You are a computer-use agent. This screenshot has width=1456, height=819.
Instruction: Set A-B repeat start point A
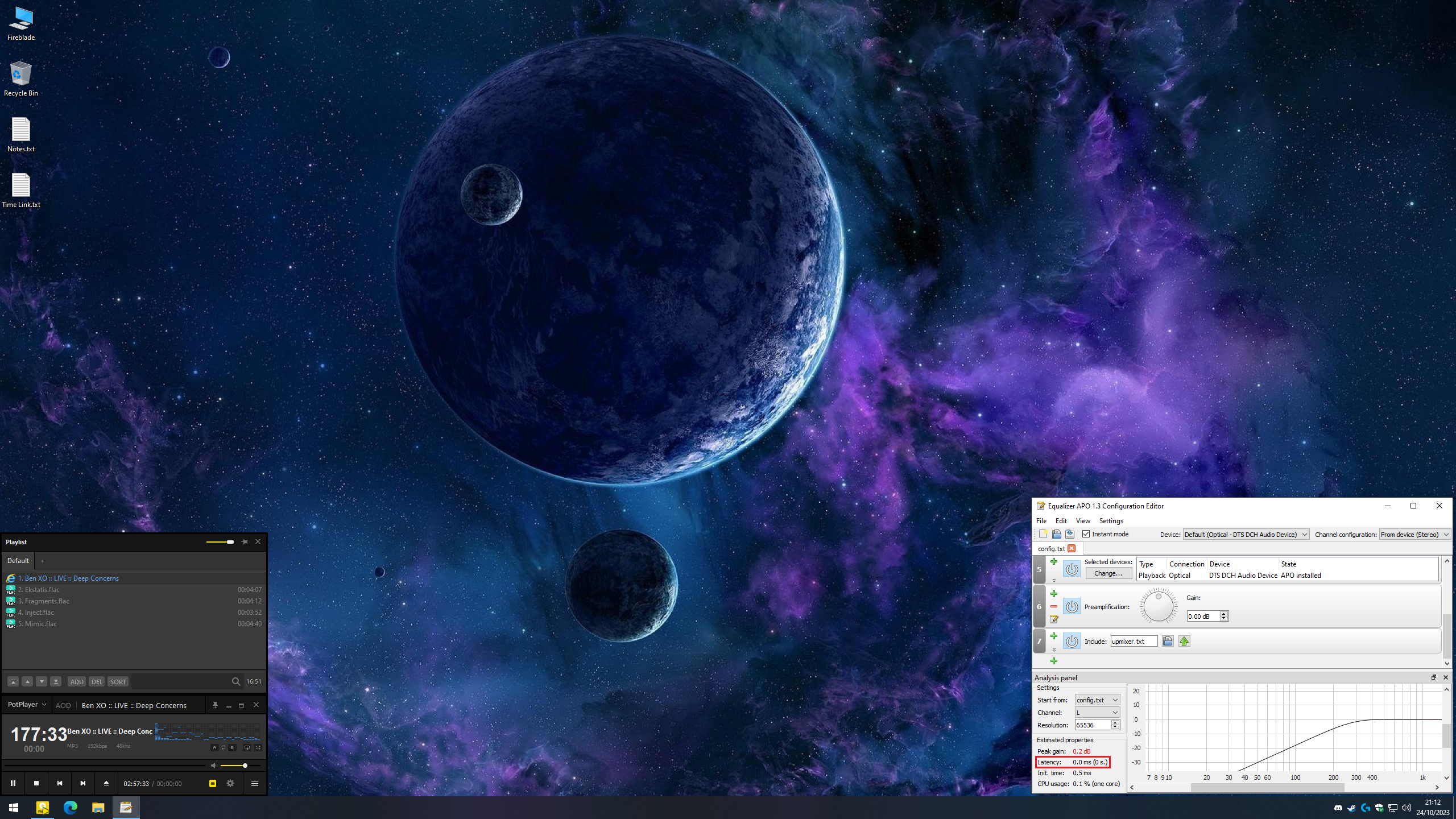click(x=214, y=747)
